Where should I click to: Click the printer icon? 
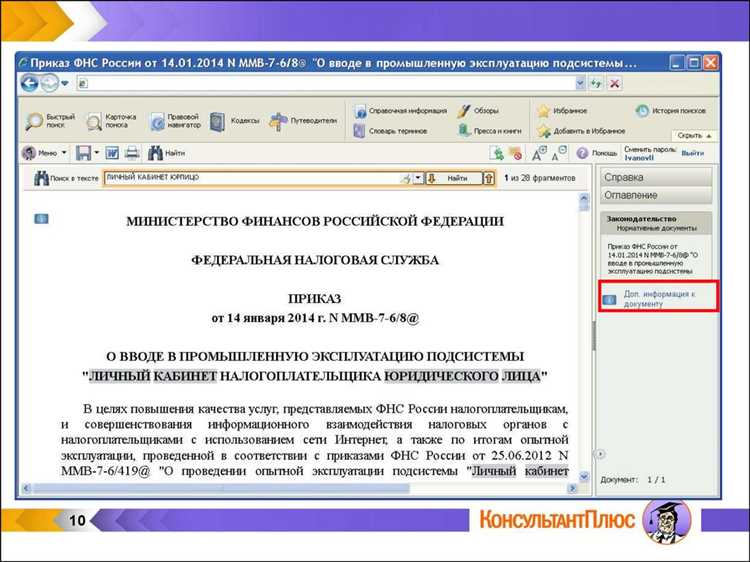point(132,153)
